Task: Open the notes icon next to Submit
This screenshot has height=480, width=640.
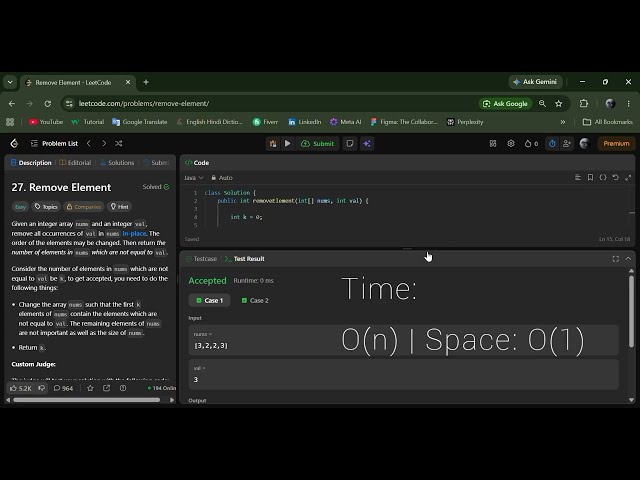Action: pyautogui.click(x=350, y=143)
